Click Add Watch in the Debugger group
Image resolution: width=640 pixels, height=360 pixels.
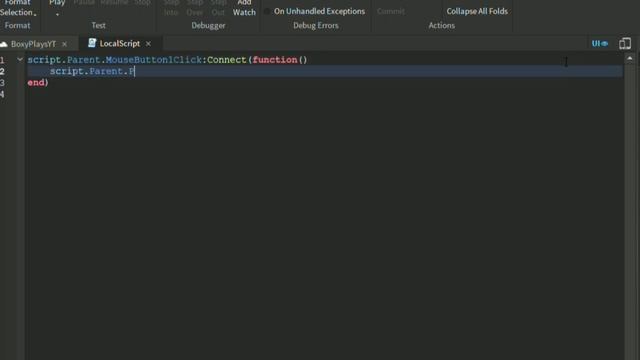coord(244,8)
